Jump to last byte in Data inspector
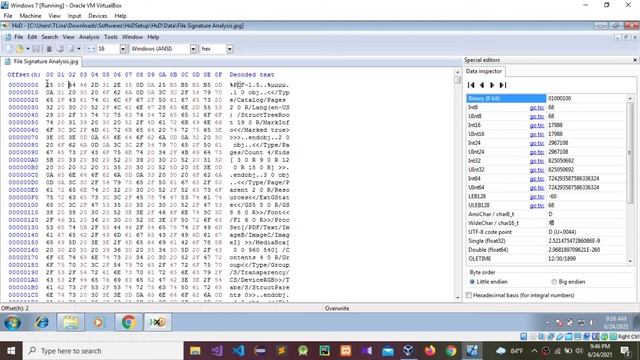Viewport: 640px width, 360px height. click(x=503, y=85)
